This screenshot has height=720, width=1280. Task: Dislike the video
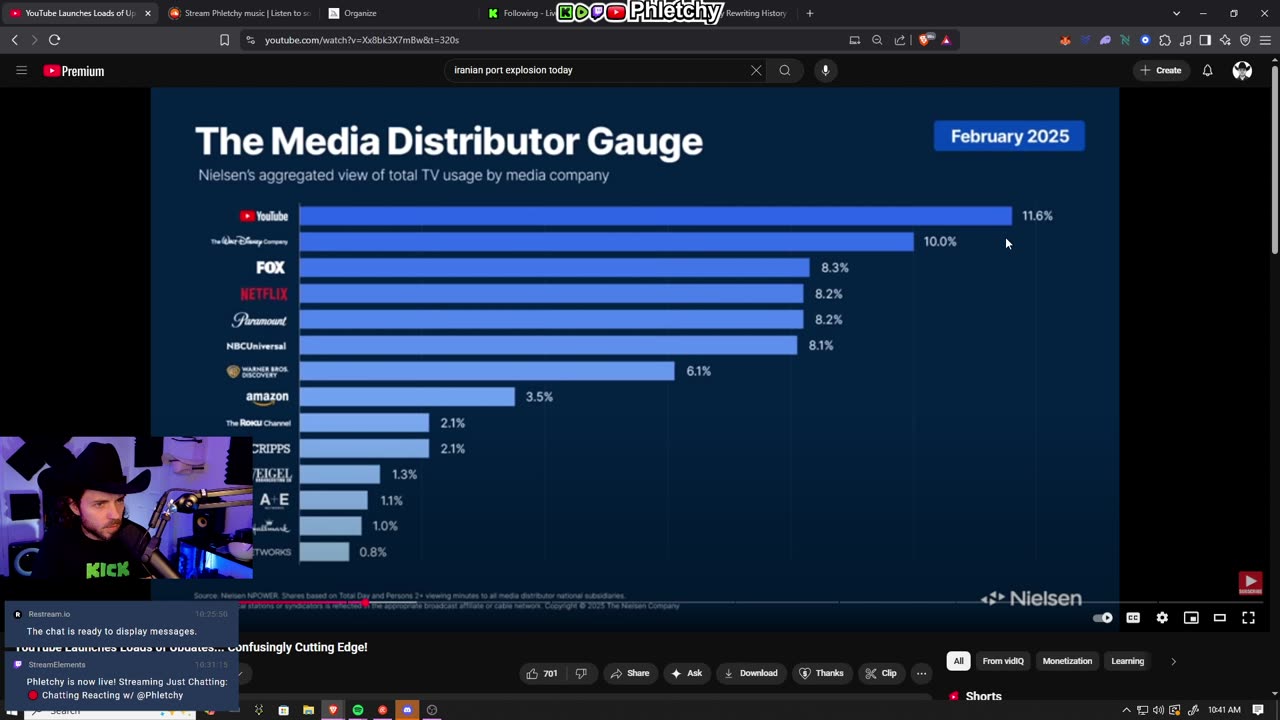(581, 673)
